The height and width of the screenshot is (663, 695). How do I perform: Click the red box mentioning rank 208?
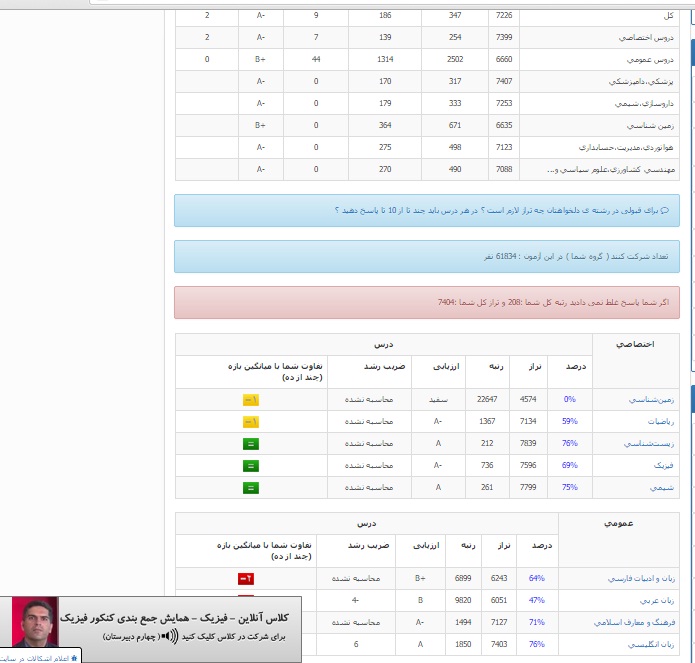point(427,302)
